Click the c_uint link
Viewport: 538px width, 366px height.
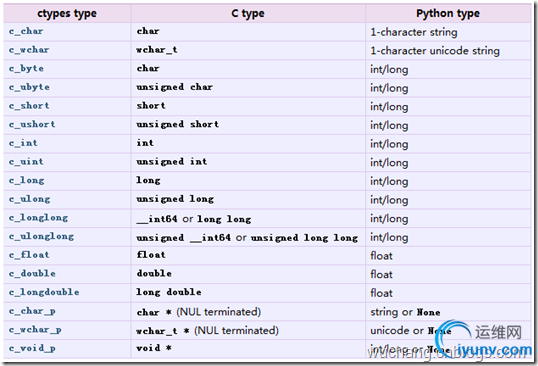tap(26, 162)
